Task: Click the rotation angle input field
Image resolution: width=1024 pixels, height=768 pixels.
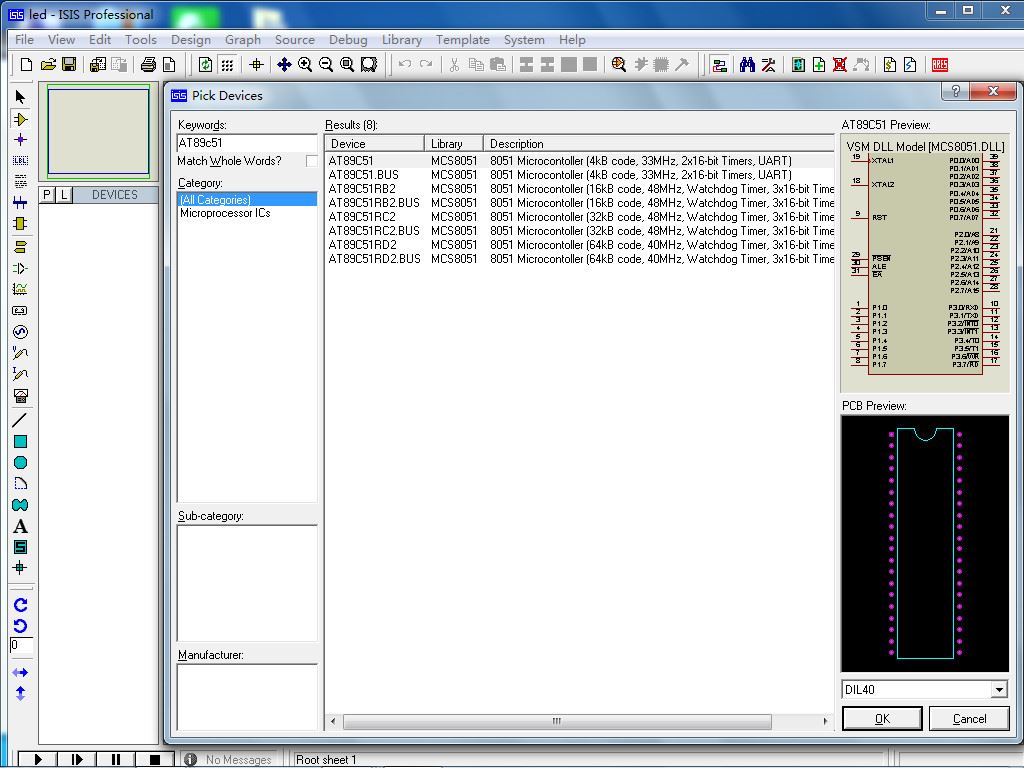Action: tap(21, 645)
